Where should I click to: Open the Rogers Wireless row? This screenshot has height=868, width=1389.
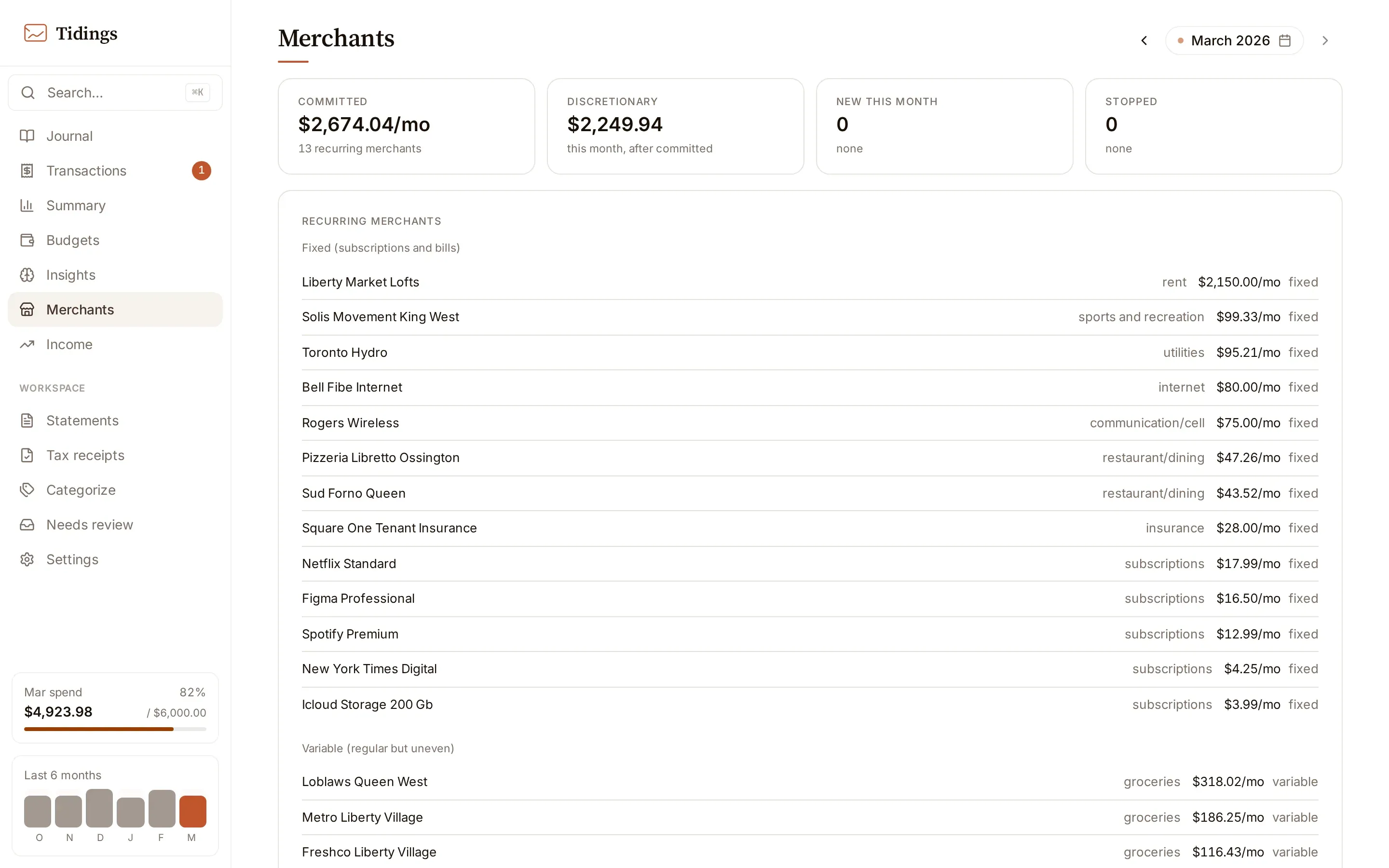810,423
